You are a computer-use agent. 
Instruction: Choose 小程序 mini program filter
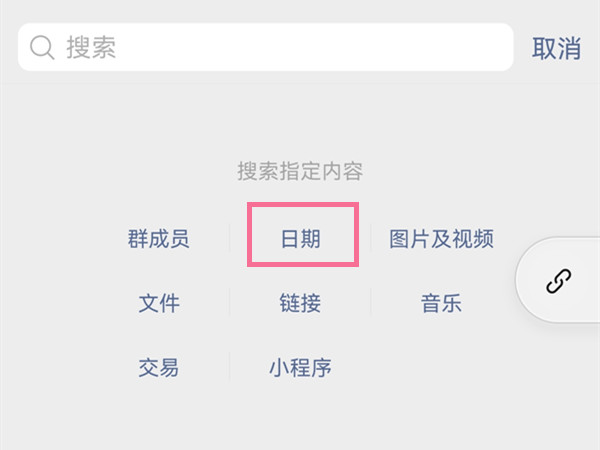(x=300, y=367)
